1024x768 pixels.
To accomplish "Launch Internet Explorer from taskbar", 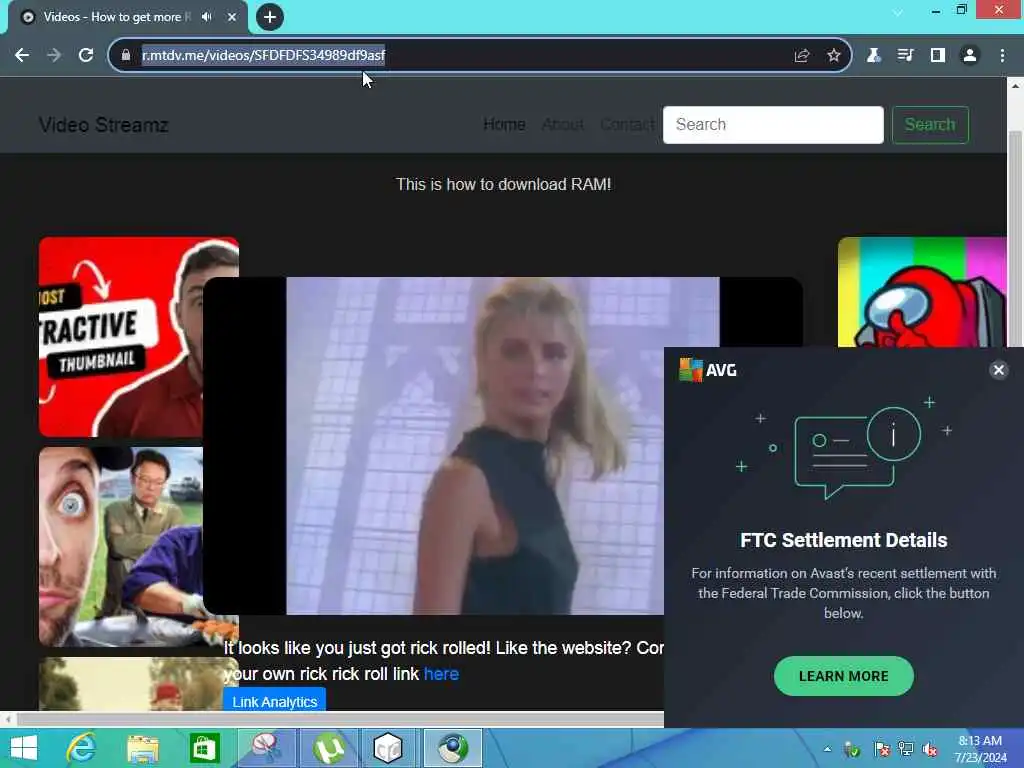I will (81, 748).
